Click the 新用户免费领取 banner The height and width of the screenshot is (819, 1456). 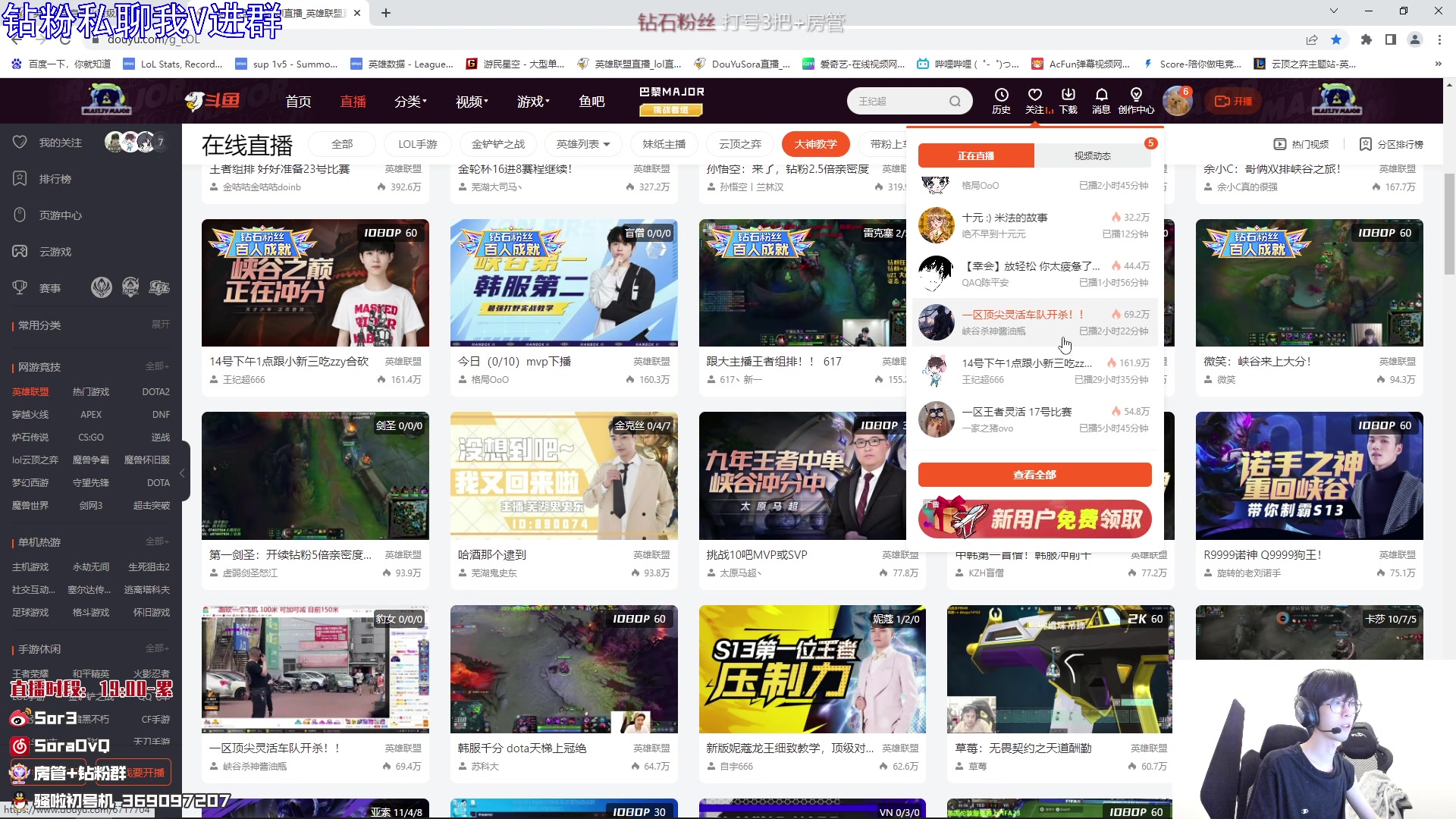(x=1035, y=519)
